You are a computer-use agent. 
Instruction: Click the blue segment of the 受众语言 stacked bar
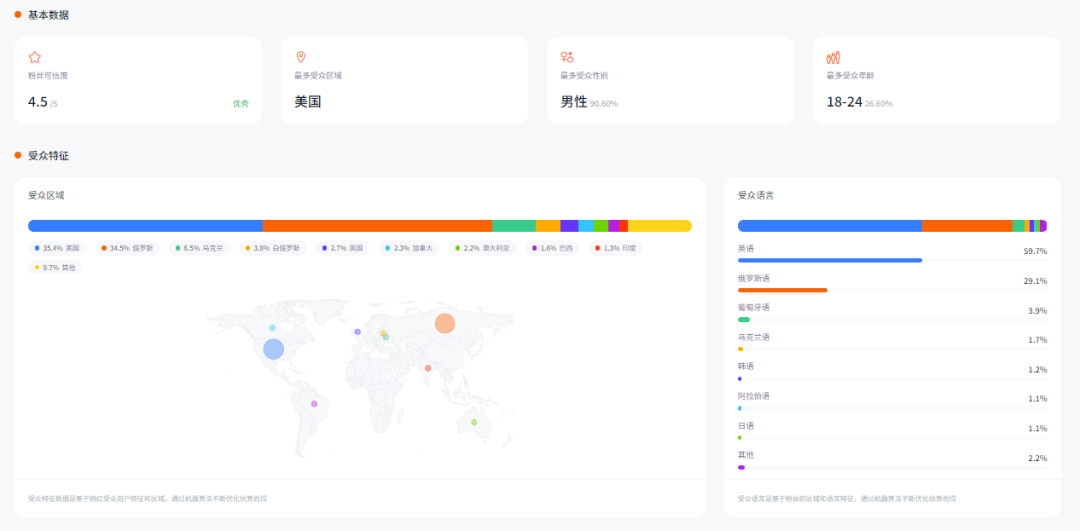point(830,226)
